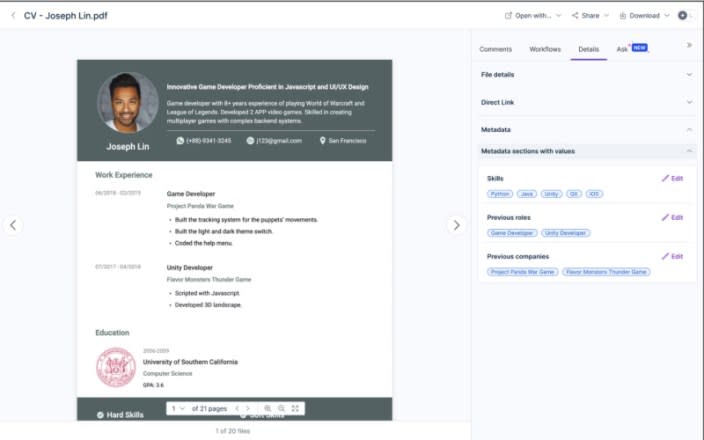Image resolution: width=704 pixels, height=440 pixels.
Task: Collapse the sidebar with double-chevron icon
Action: [x=689, y=45]
